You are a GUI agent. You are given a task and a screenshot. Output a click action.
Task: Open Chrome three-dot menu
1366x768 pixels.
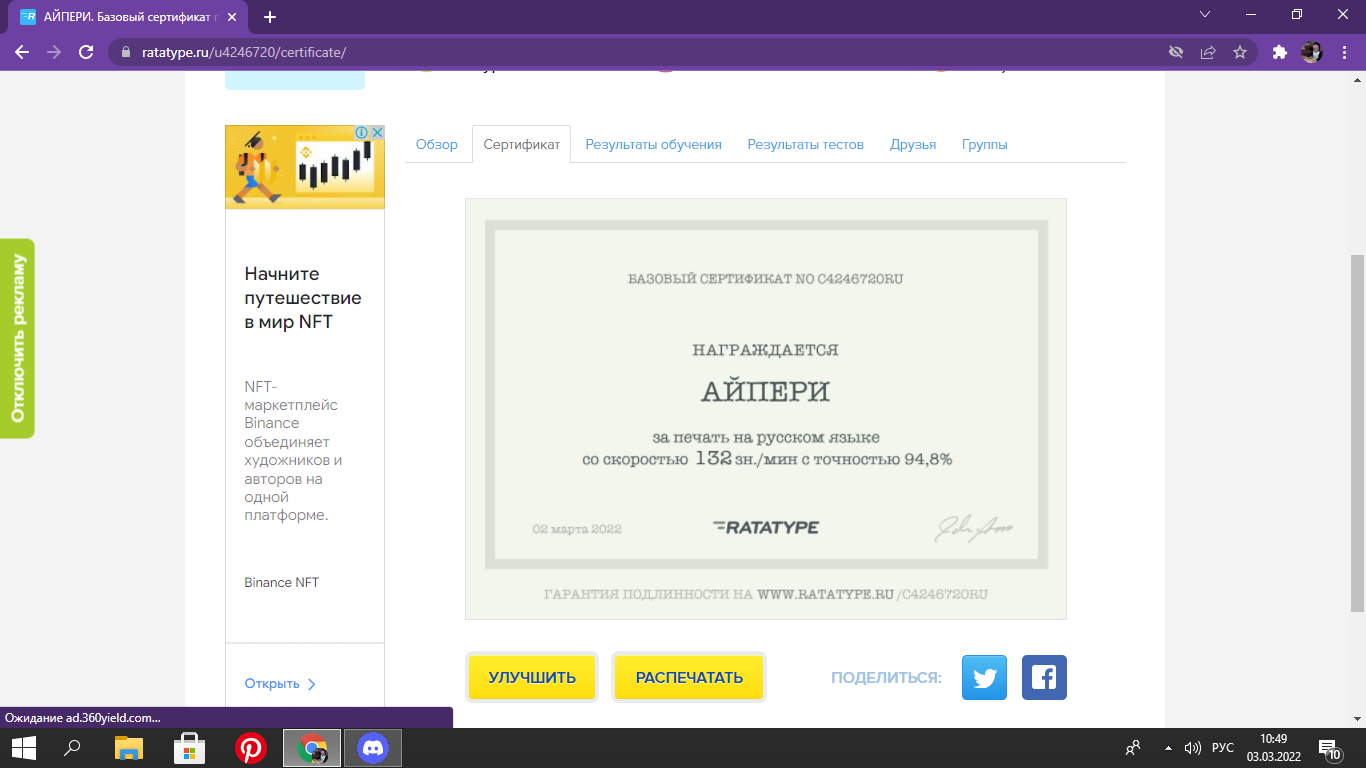point(1343,52)
